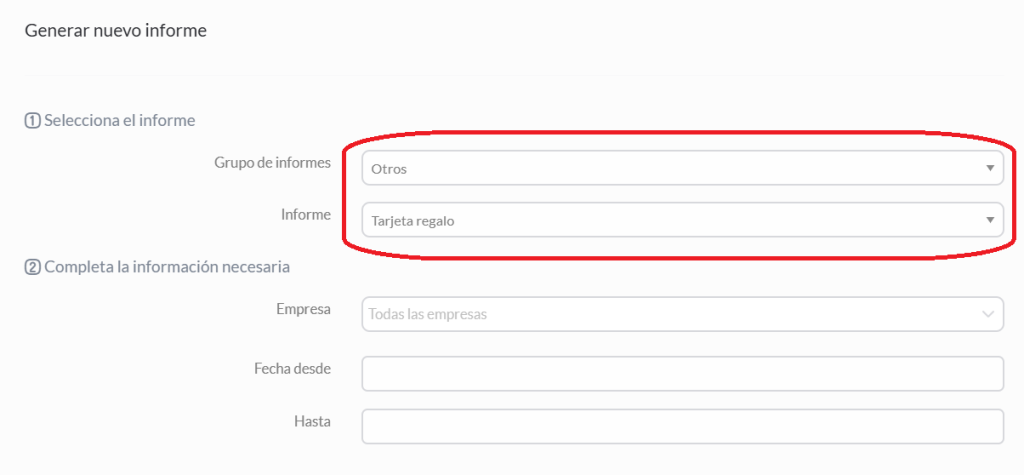This screenshot has width=1024, height=475.
Task: Click the arrow of the Tarjeta regalo dropdown
Action: (x=989, y=221)
